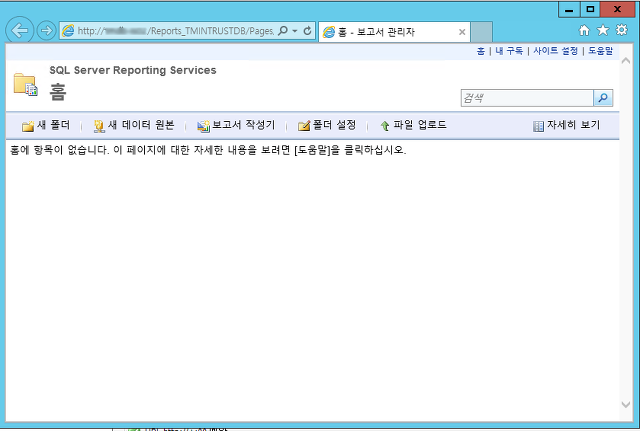Open the 홈 link in top navigation
Image resolution: width=640 pixels, height=431 pixels.
coord(481,51)
